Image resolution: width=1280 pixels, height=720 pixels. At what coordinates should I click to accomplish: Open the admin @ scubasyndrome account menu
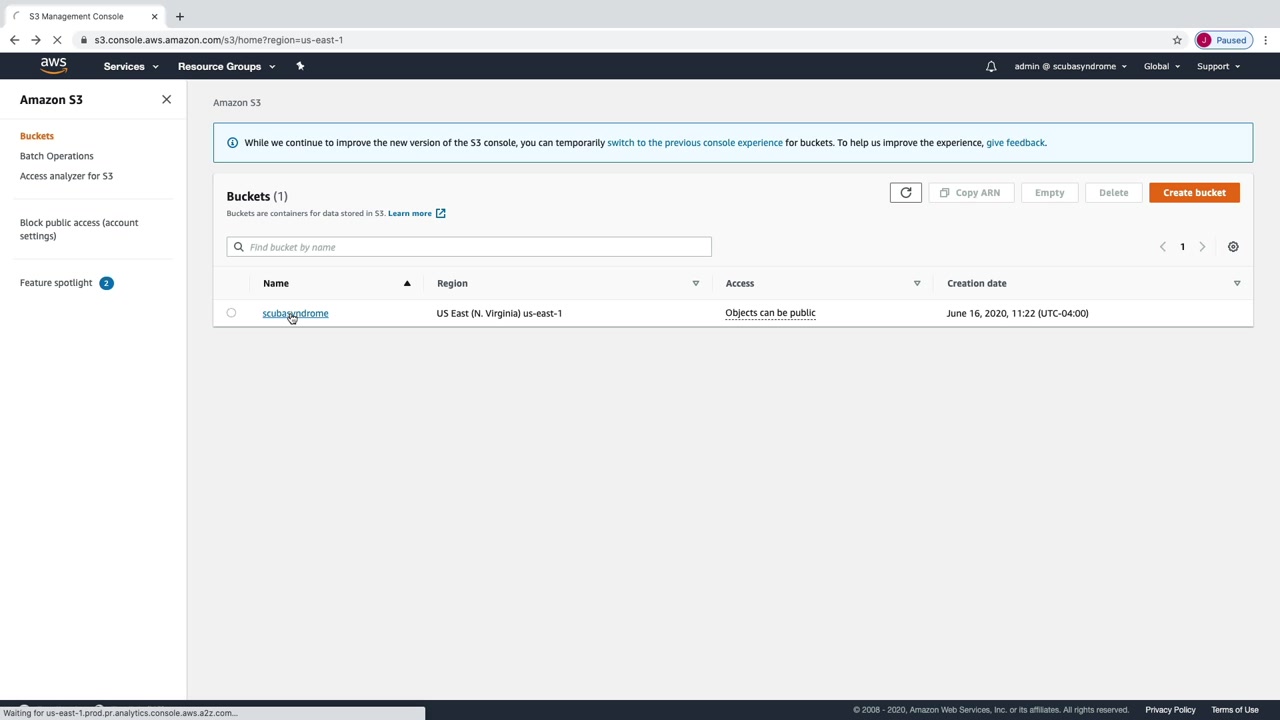pos(1071,66)
